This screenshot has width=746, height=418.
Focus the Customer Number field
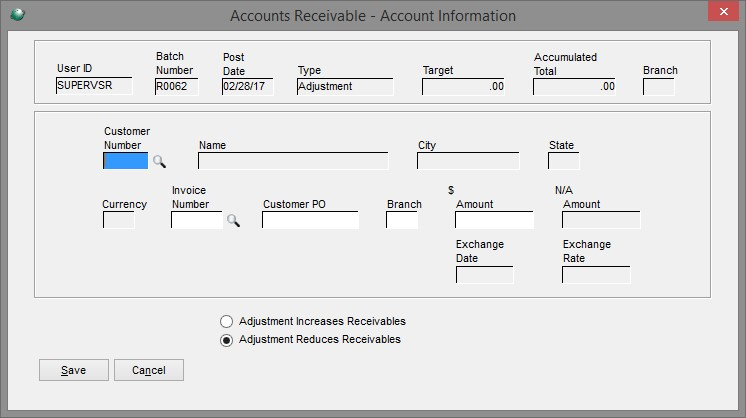coord(126,161)
